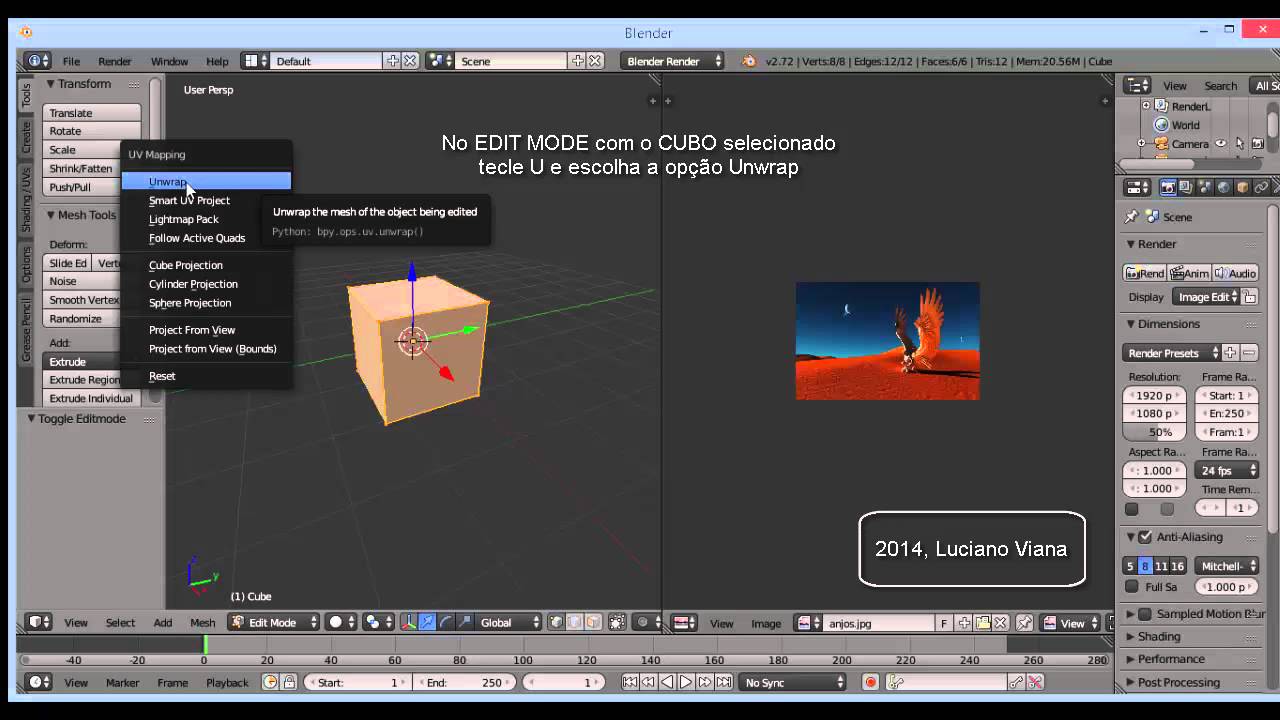Enable Full Sample checkbox

(x=1132, y=587)
